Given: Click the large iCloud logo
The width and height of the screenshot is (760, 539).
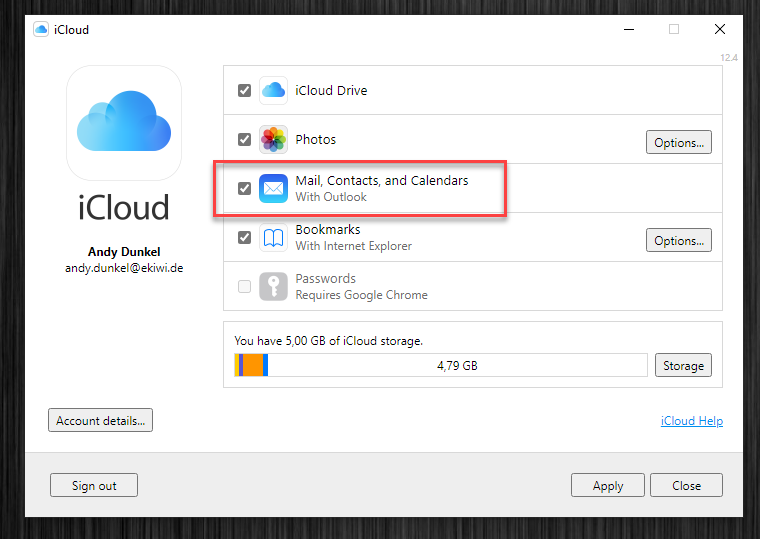Looking at the screenshot, I should (x=124, y=123).
